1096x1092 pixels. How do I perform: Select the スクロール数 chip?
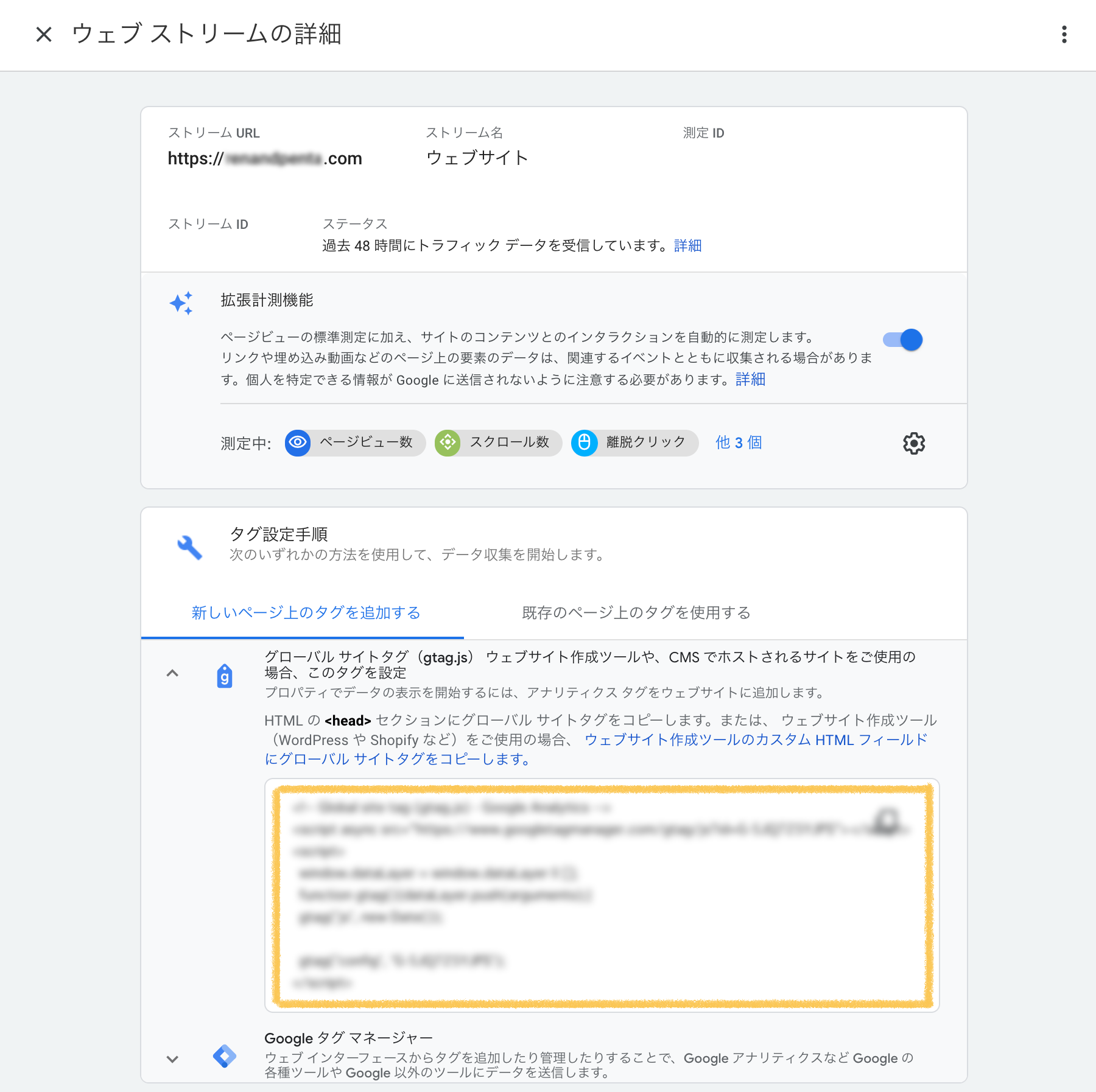[x=498, y=443]
